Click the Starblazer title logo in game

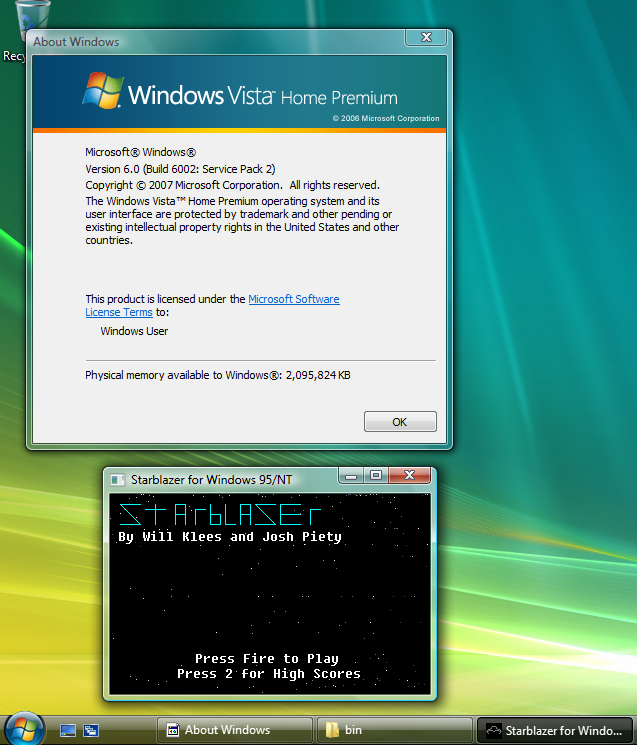click(x=220, y=515)
